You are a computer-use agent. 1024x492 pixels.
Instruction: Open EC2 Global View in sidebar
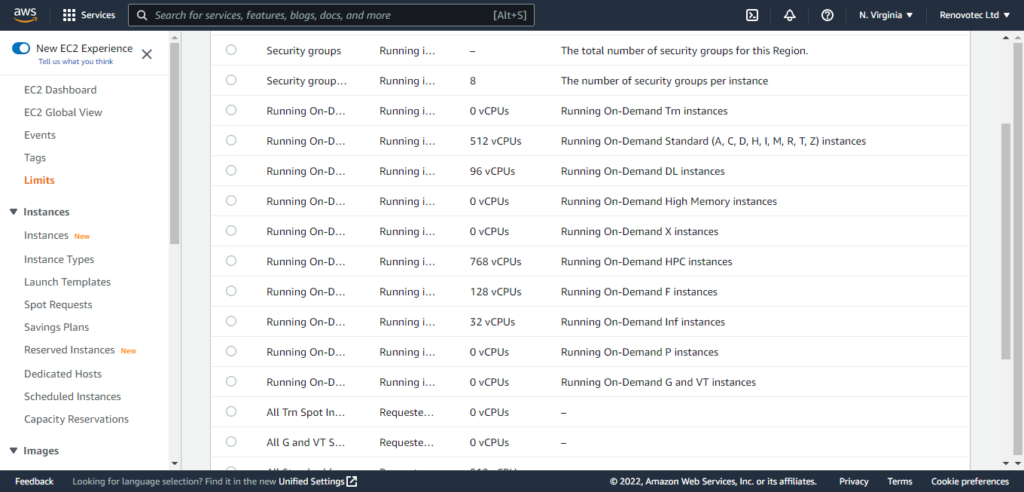tap(63, 112)
